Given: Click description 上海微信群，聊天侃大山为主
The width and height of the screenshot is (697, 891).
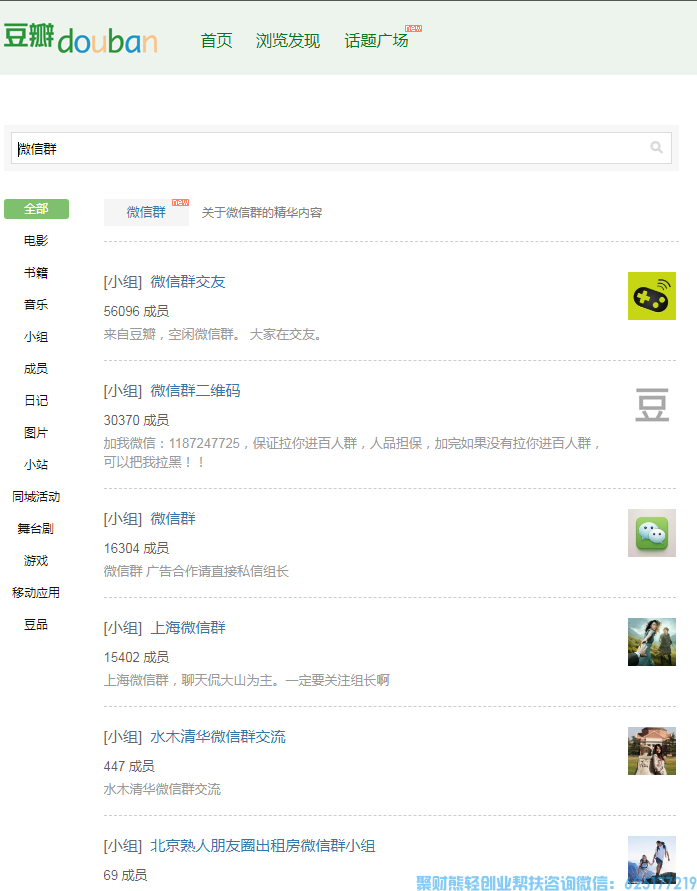Looking at the screenshot, I should (247, 680).
